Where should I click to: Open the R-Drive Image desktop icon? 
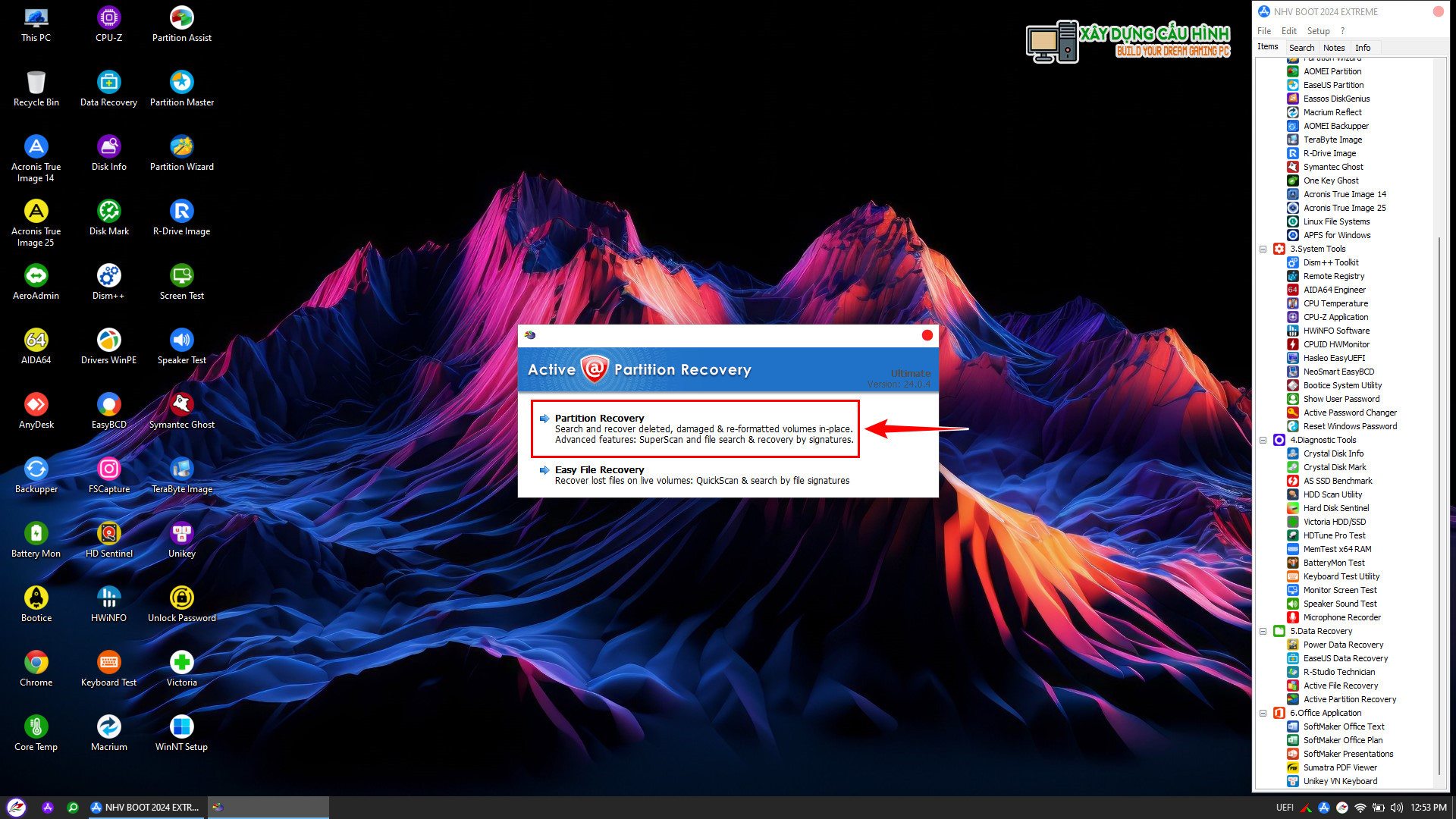[181, 217]
